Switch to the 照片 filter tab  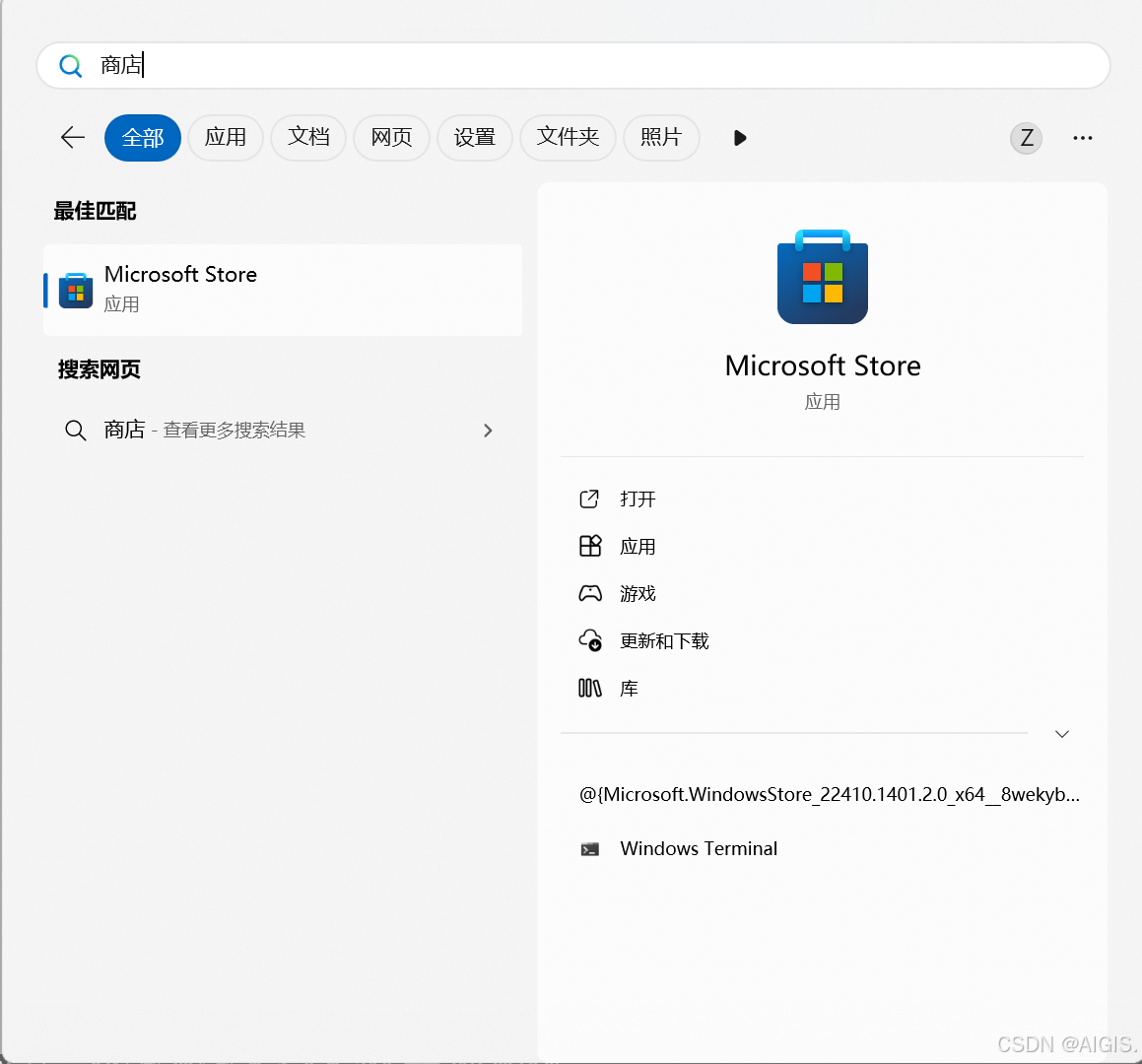click(660, 138)
